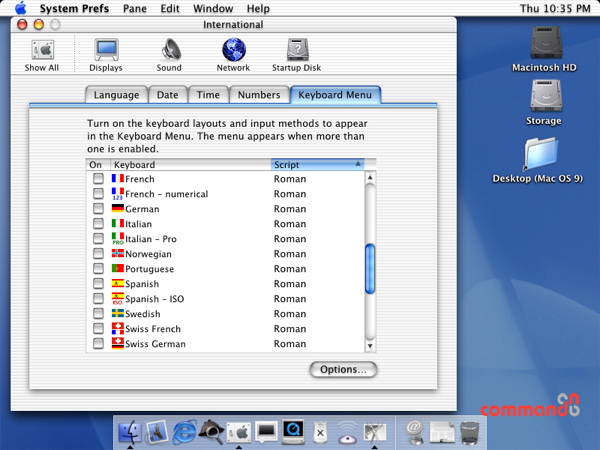The width and height of the screenshot is (600, 450).
Task: Open the Window menu
Action: (213, 8)
